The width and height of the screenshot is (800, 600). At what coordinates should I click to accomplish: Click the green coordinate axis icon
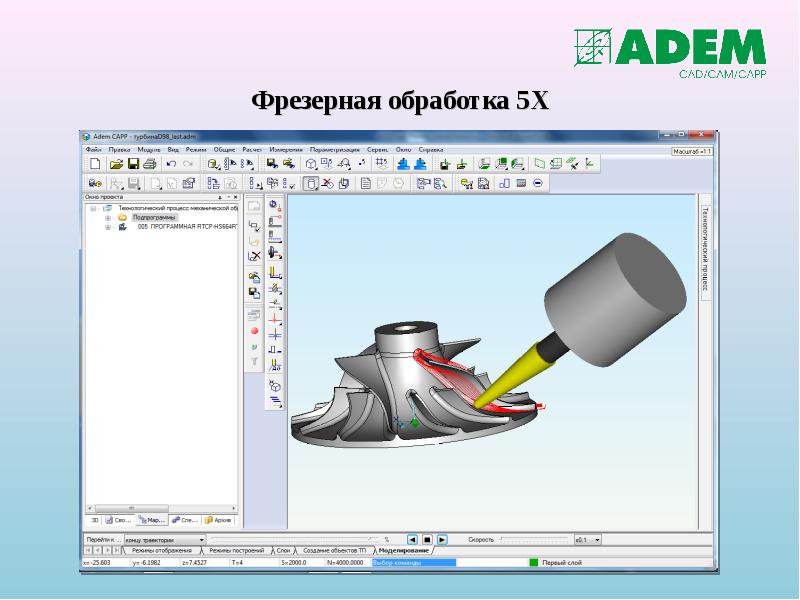pos(589,163)
